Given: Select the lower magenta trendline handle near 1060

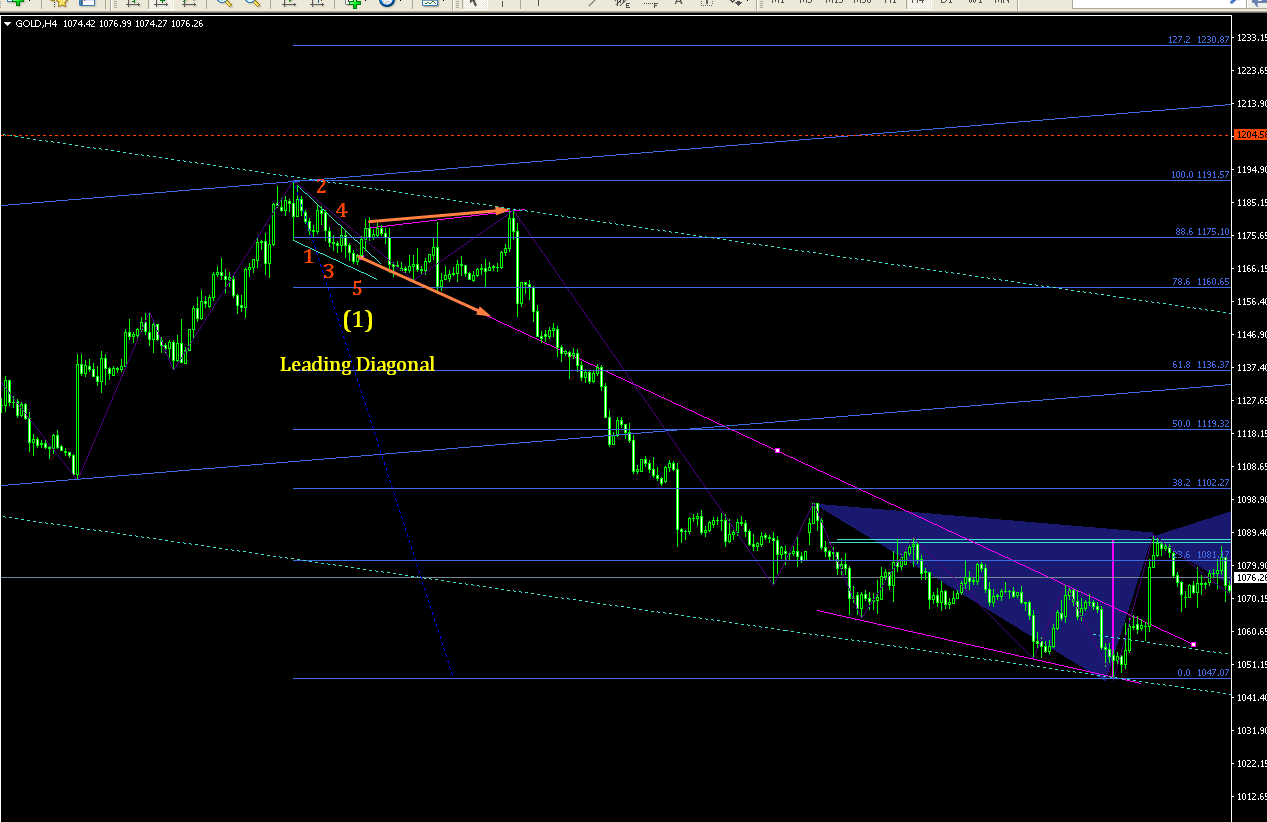Looking at the screenshot, I should coord(1194,644).
